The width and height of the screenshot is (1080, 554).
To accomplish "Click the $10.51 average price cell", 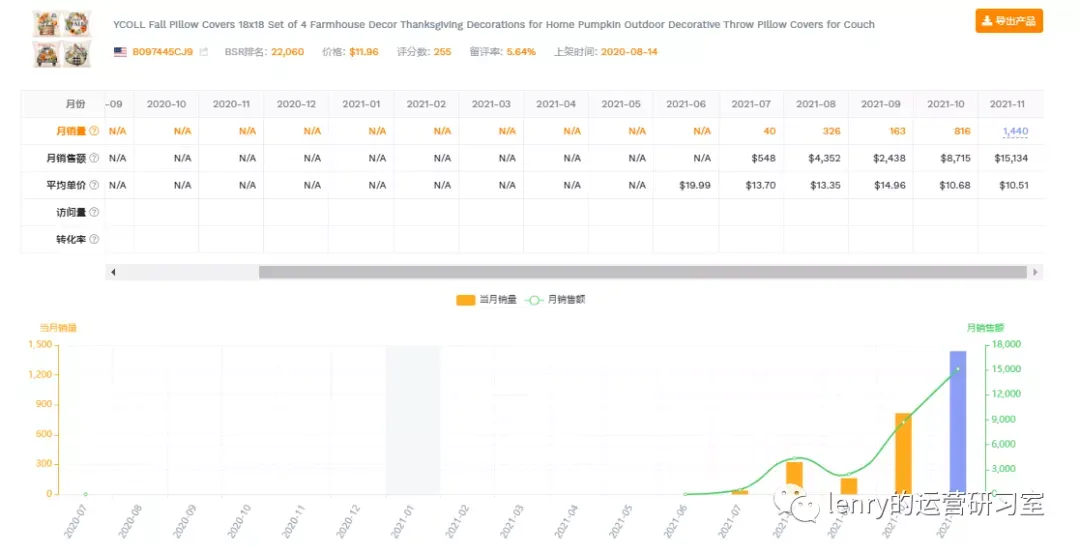I will point(1013,185).
